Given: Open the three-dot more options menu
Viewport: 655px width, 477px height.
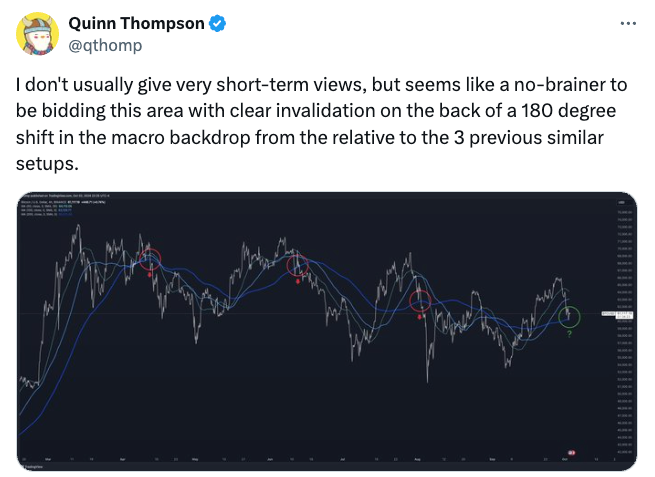Looking at the screenshot, I should (x=628, y=24).
